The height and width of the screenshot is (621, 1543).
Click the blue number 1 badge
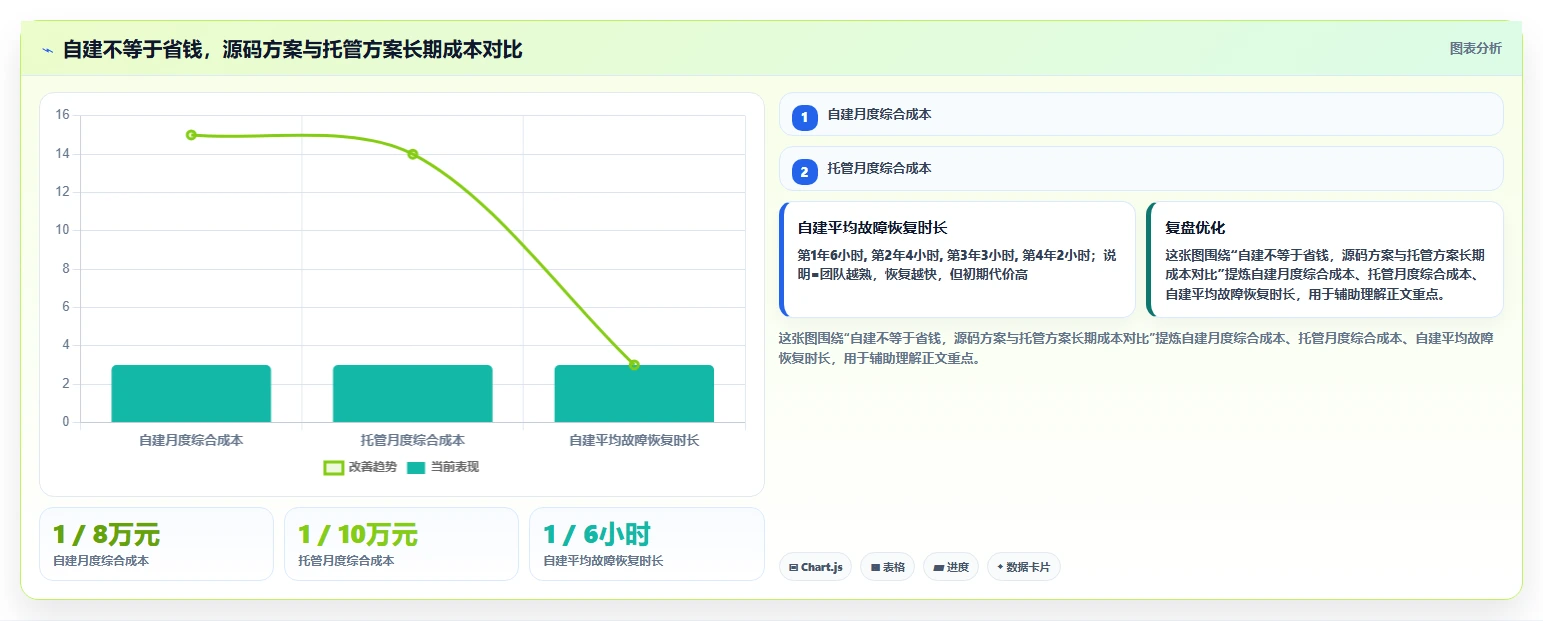804,117
